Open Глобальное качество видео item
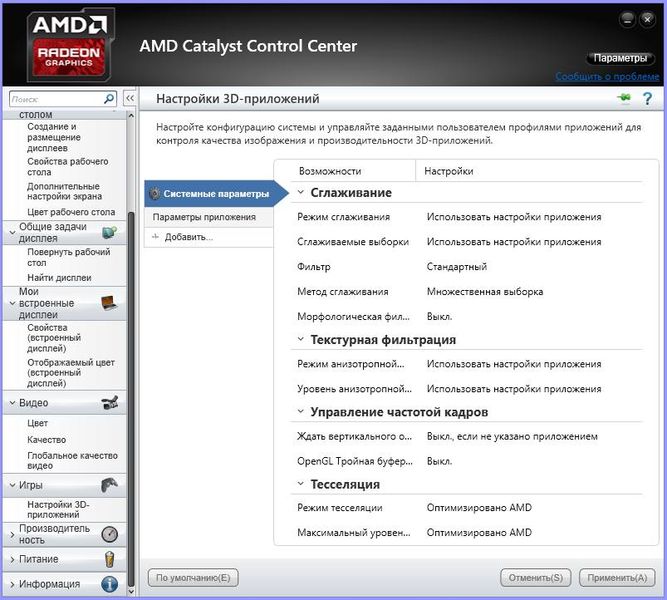This screenshot has height=600, width=667. [x=72, y=460]
